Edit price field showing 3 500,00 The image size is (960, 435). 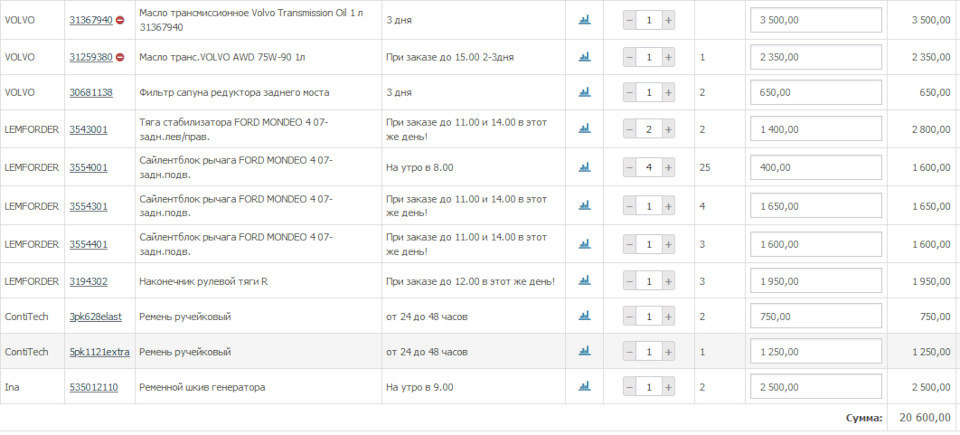816,20
